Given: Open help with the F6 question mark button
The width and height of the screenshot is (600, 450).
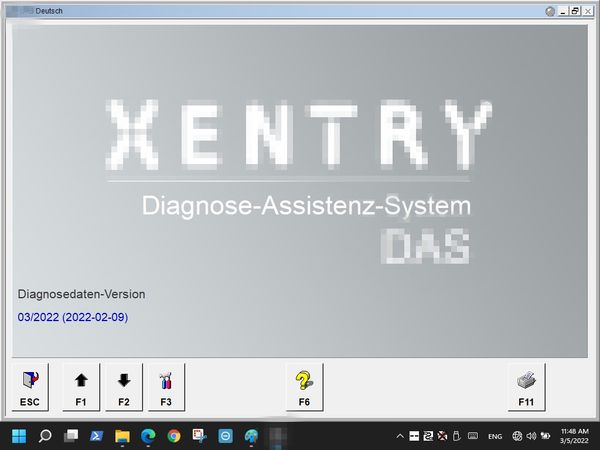Looking at the screenshot, I should pos(305,387).
